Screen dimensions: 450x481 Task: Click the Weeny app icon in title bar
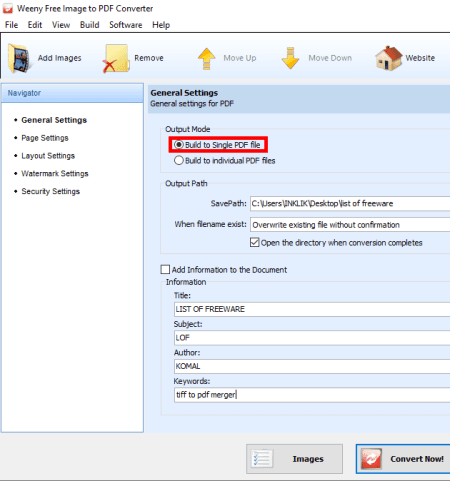point(7,9)
